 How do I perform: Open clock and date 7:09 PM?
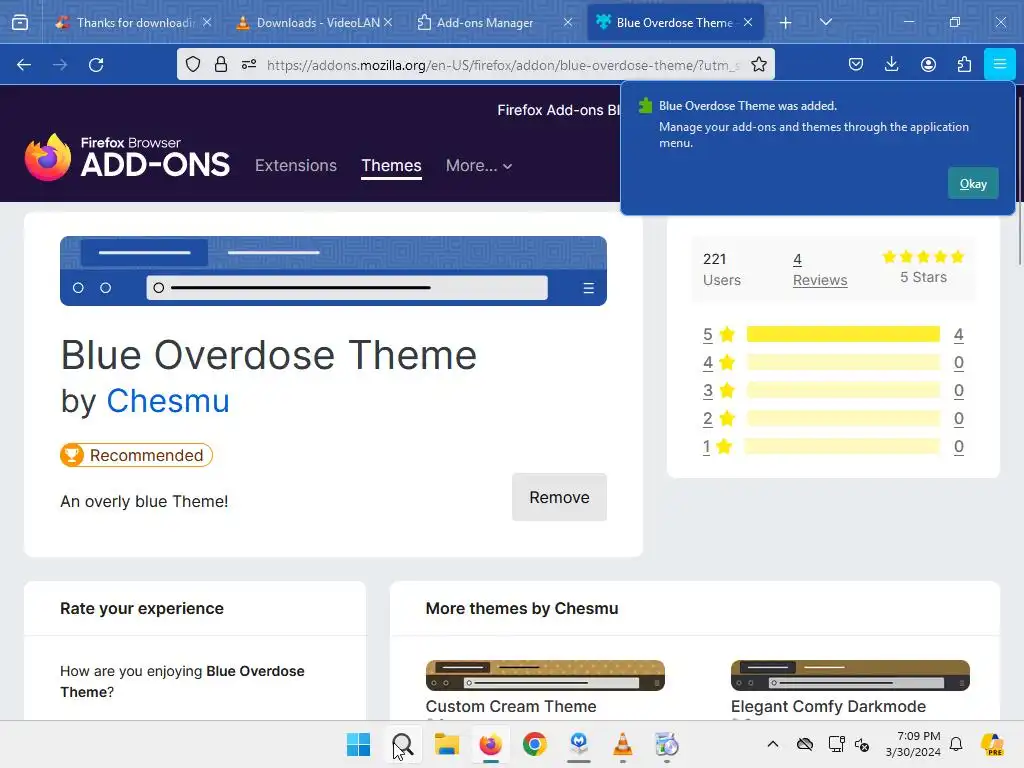tap(913, 744)
